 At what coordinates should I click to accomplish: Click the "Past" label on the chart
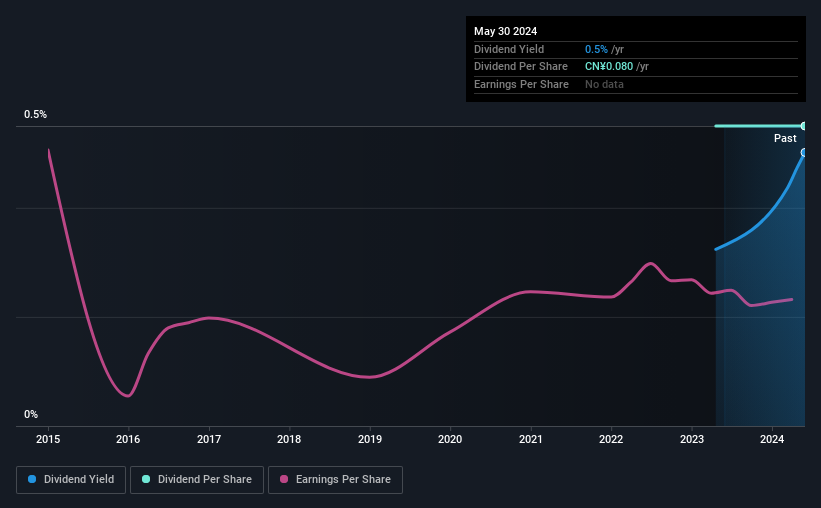coord(785,138)
